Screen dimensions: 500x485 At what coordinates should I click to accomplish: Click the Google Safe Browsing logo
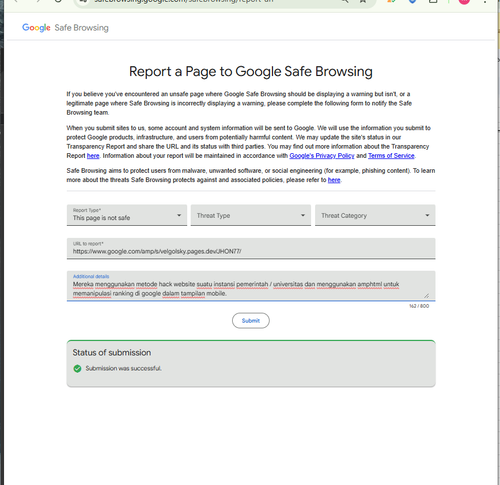[65, 28]
